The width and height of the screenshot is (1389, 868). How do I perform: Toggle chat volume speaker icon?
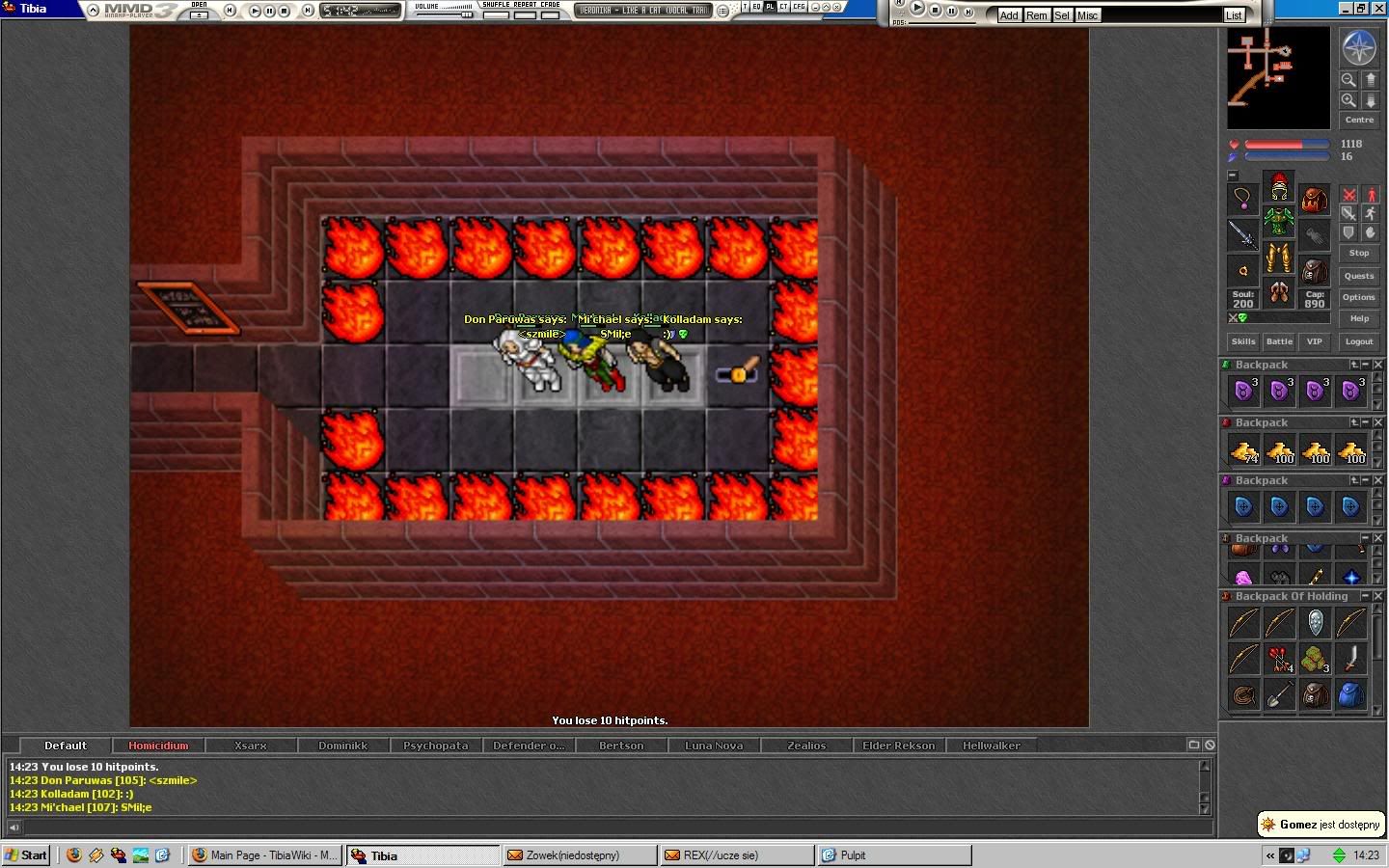[x=14, y=827]
